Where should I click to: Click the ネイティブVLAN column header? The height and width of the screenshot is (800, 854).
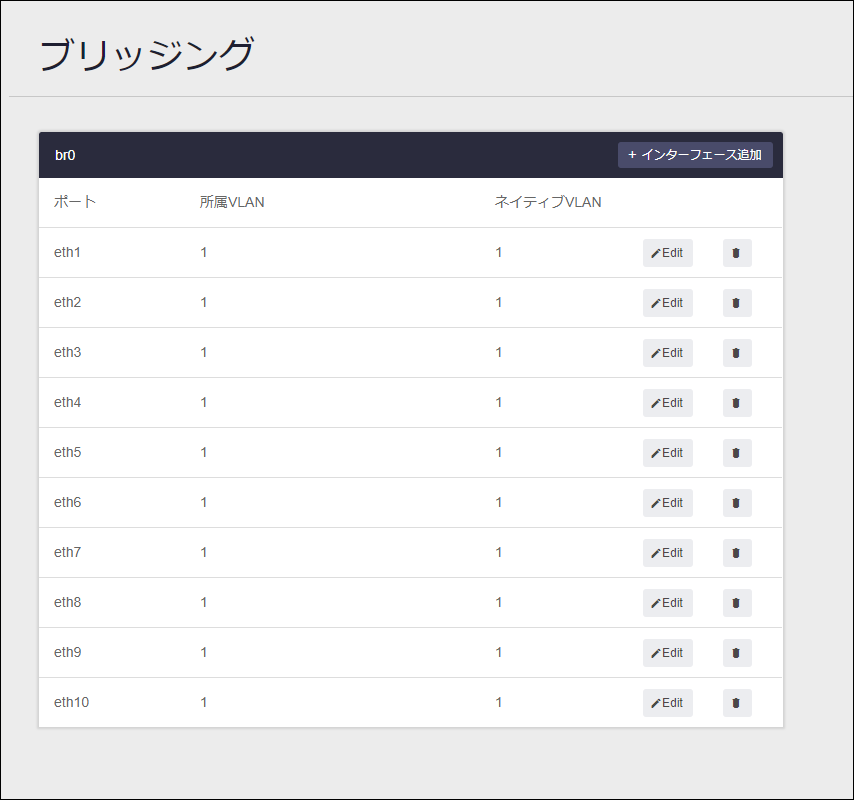pyautogui.click(x=548, y=202)
